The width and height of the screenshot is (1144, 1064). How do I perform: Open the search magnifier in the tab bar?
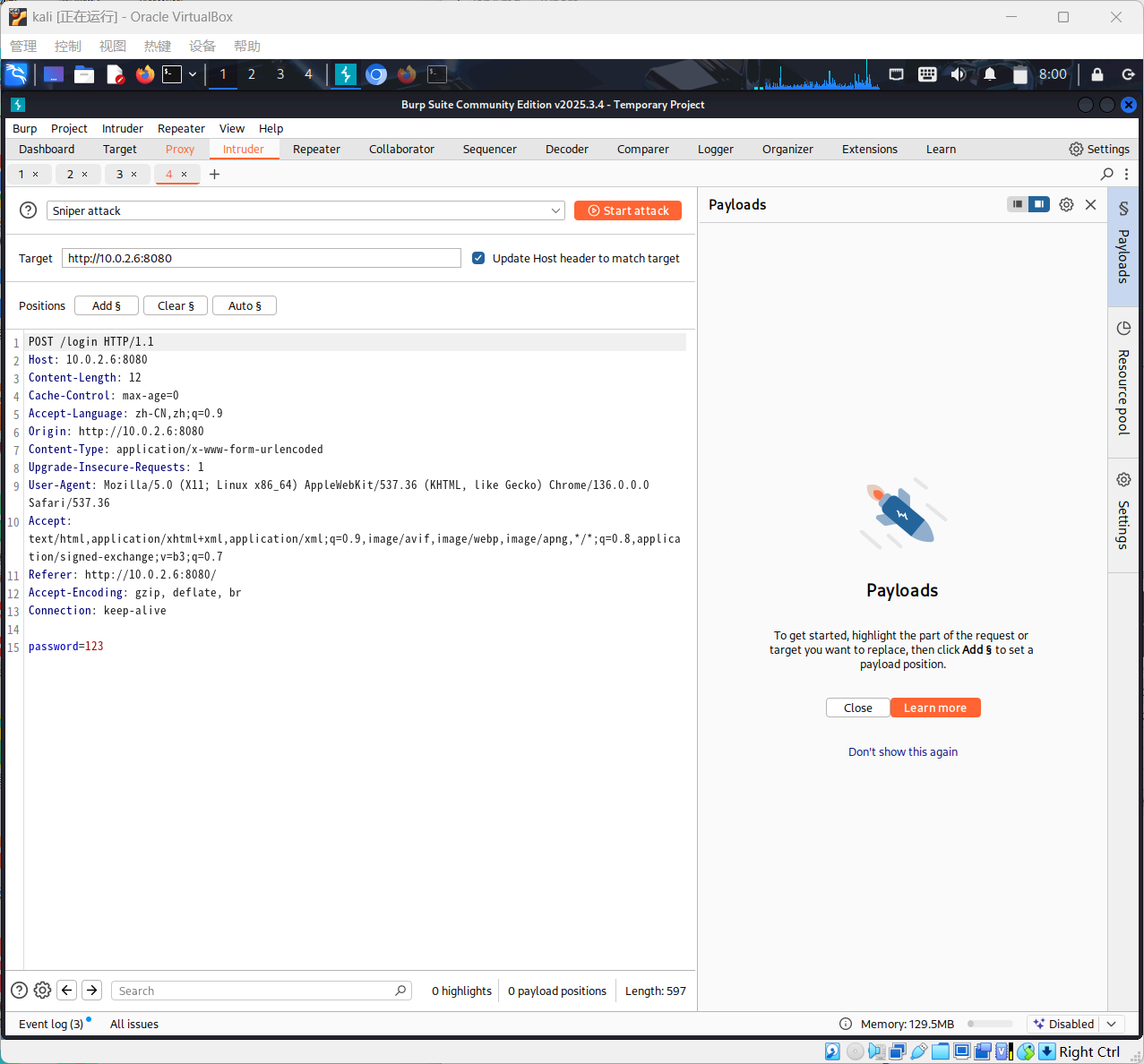(x=1107, y=174)
